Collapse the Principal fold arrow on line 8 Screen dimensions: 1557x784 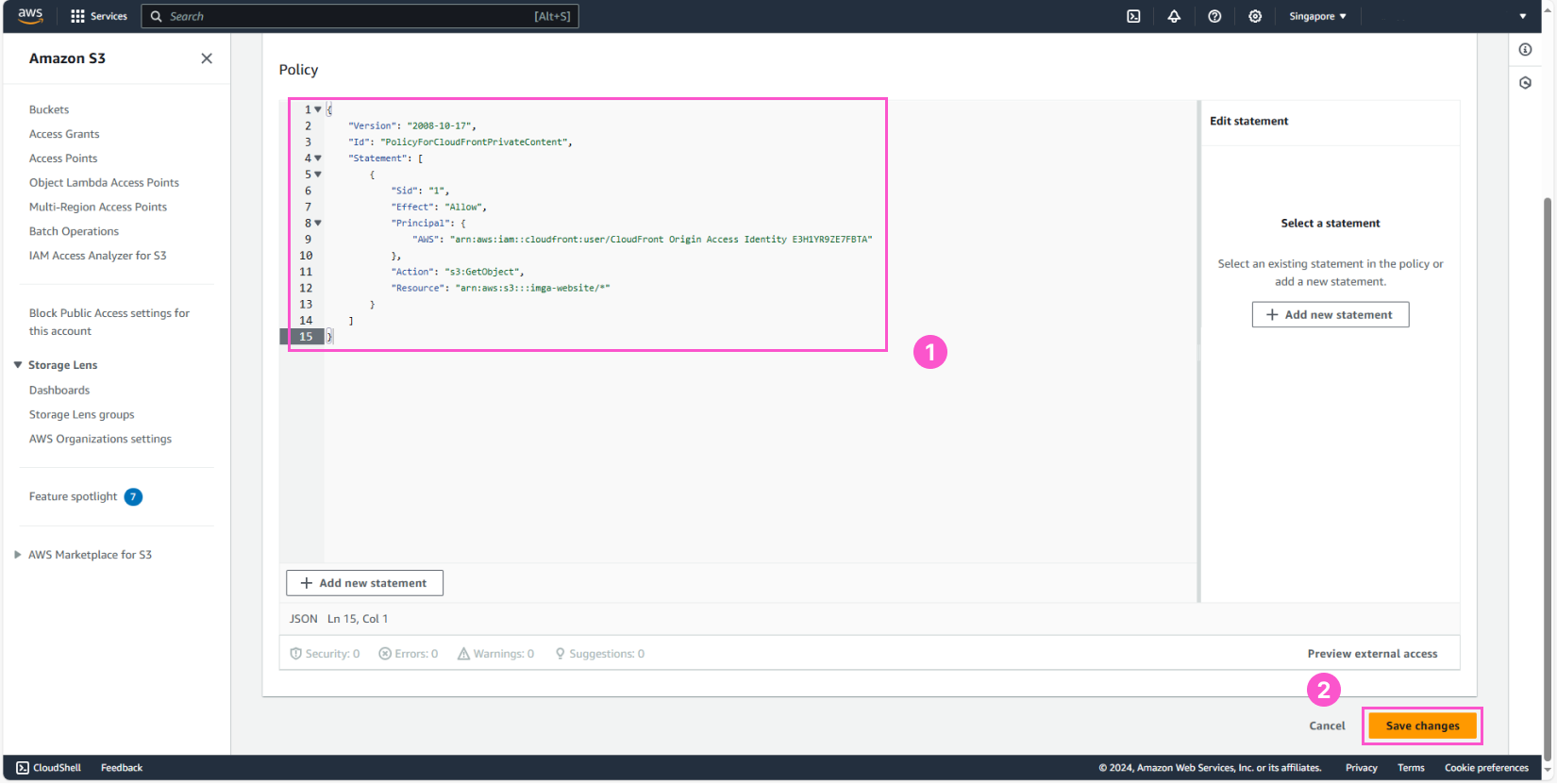(318, 224)
